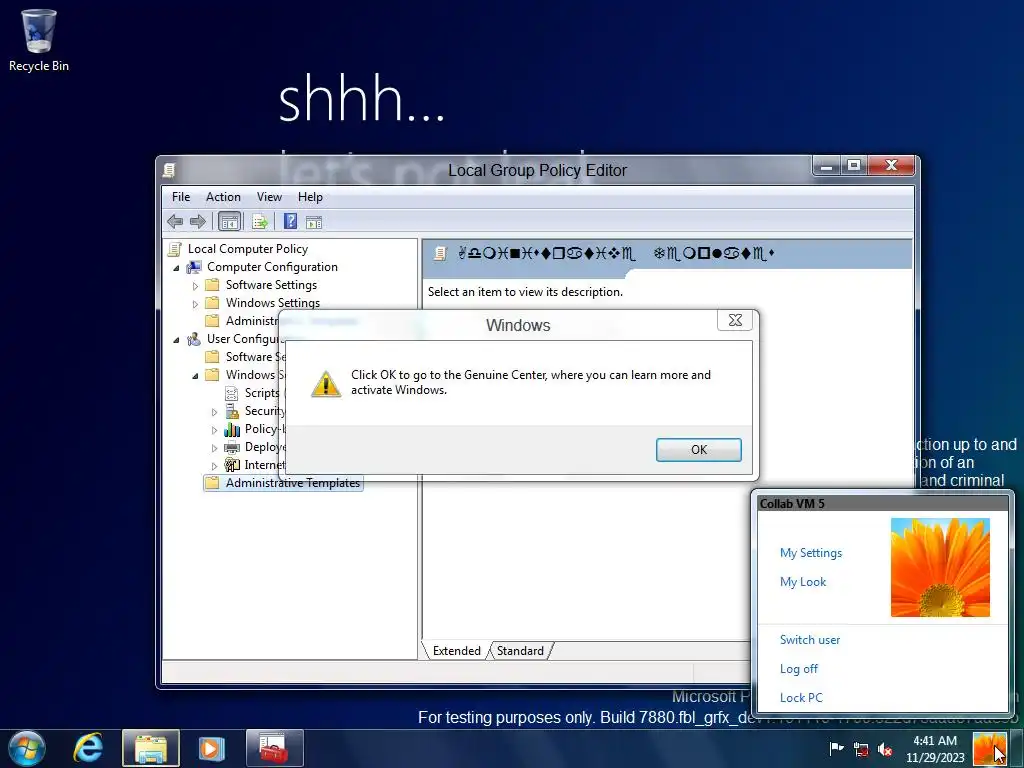
Task: Open My Settings link
Action: [810, 552]
